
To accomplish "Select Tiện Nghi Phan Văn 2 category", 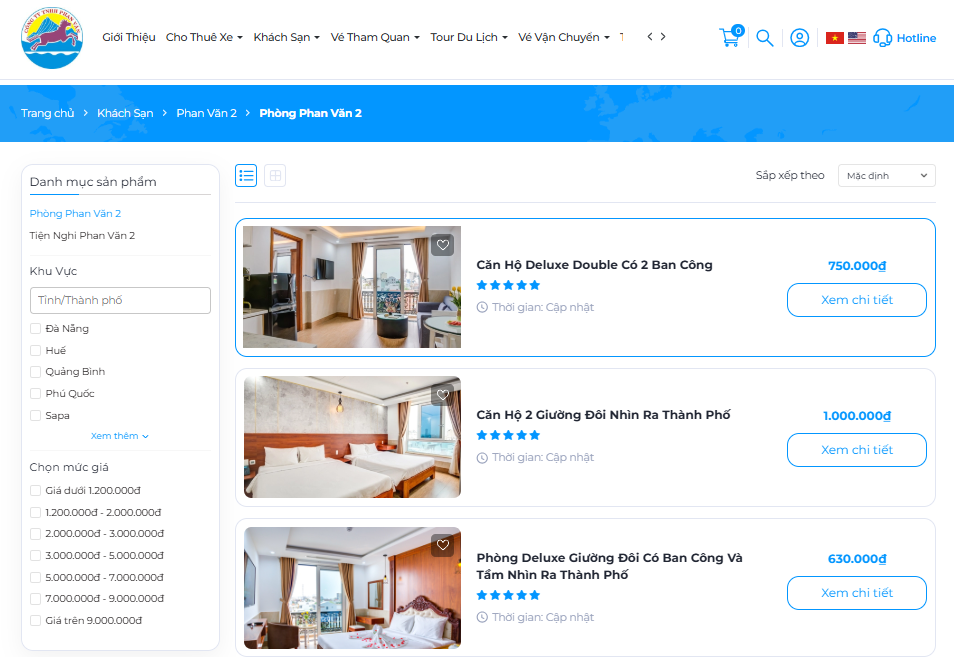I will coord(82,235).
